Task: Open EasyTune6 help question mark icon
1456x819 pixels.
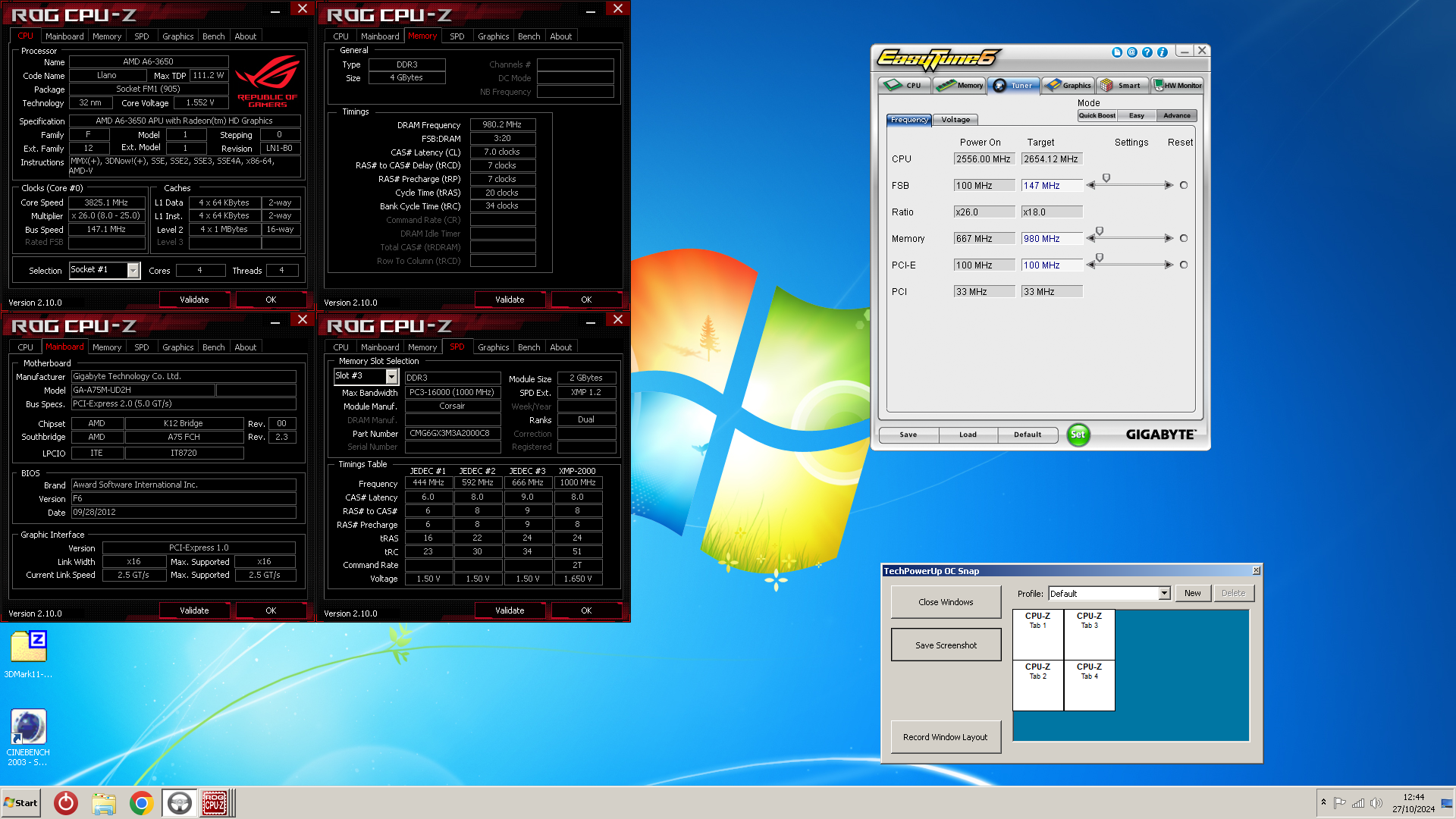Action: click(1147, 52)
